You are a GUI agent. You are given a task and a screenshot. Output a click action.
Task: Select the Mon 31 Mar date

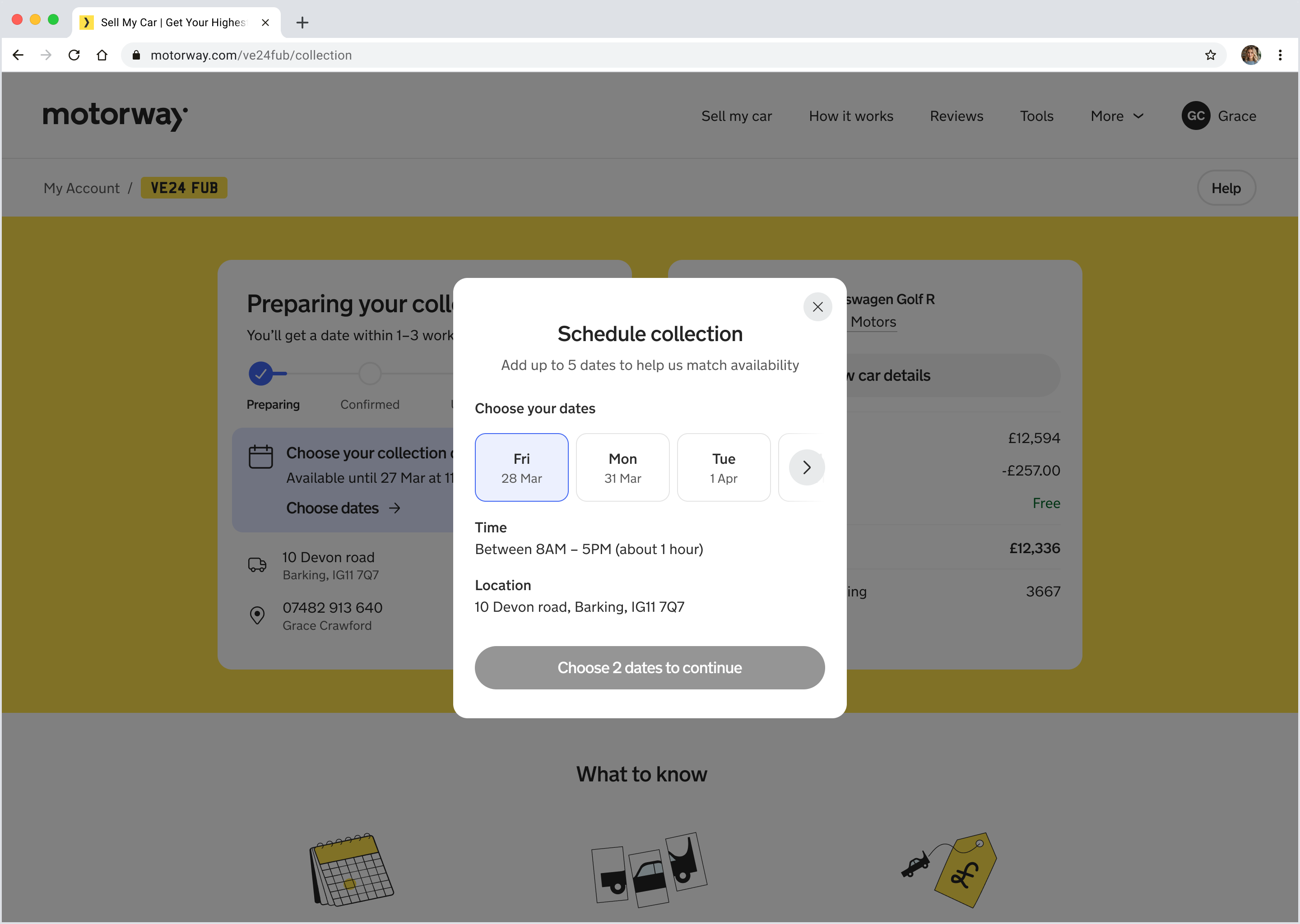click(x=622, y=467)
